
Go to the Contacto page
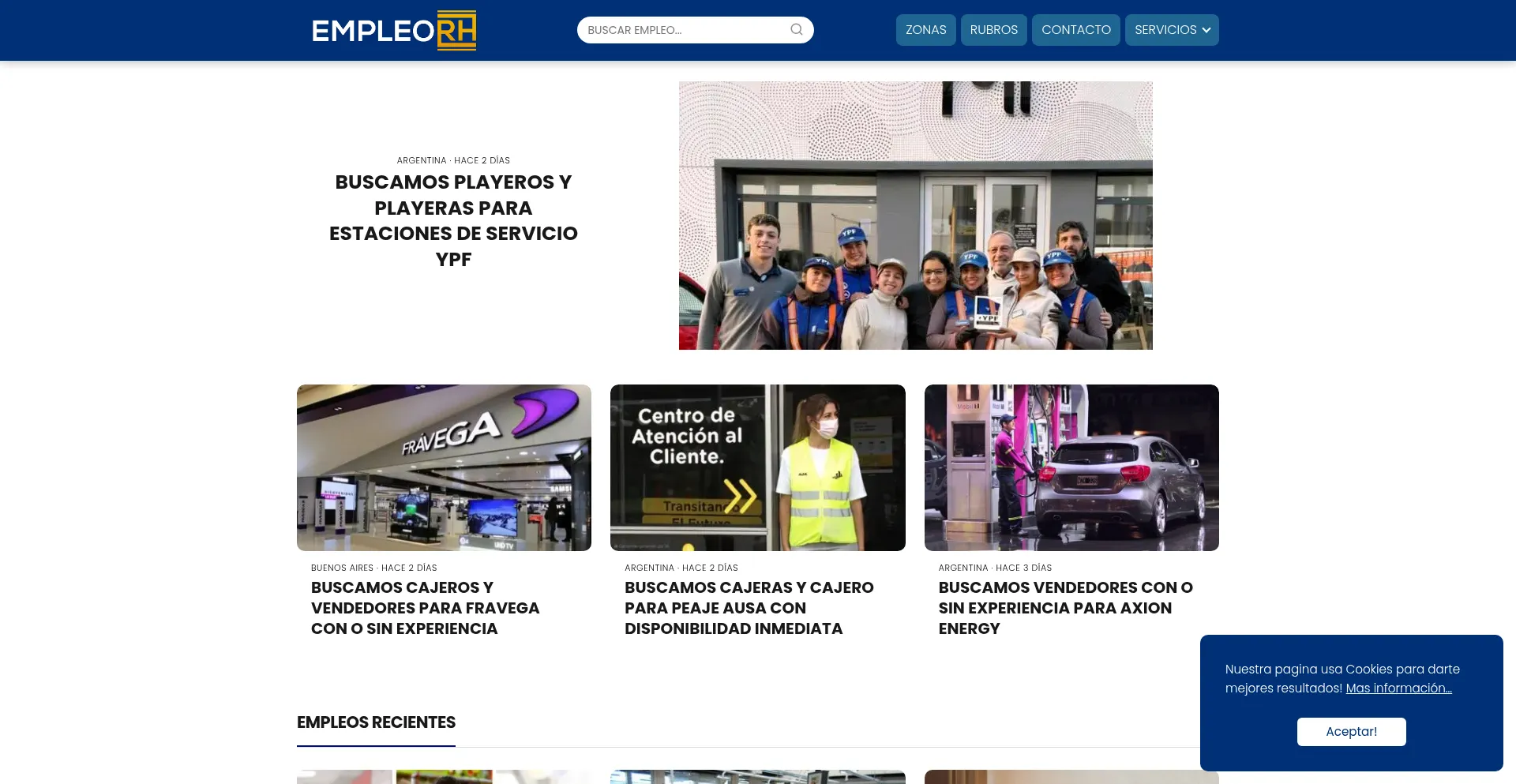(x=1075, y=30)
